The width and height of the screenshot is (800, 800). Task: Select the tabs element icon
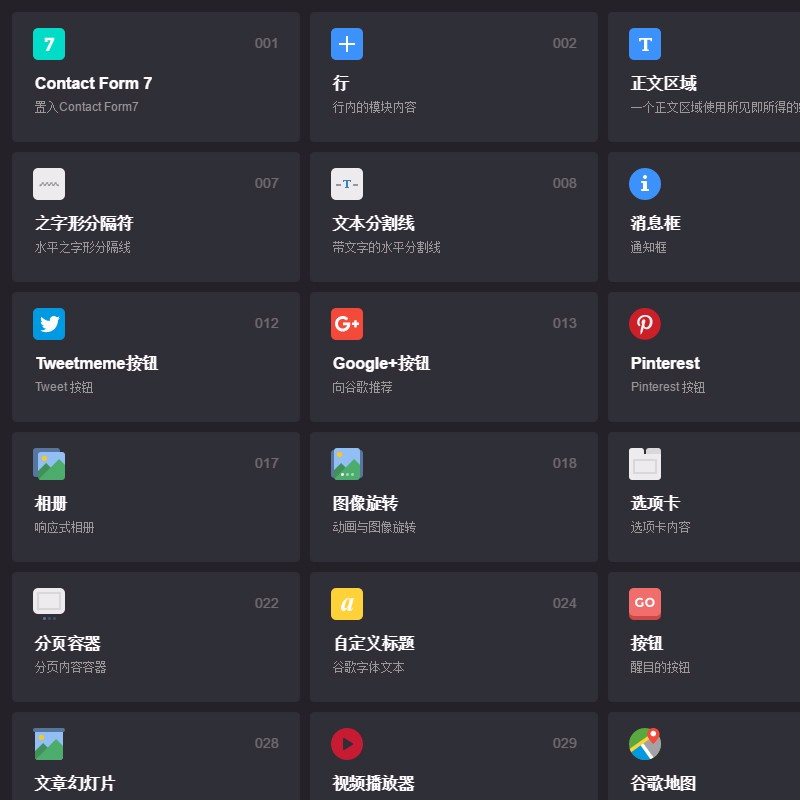tap(645, 464)
